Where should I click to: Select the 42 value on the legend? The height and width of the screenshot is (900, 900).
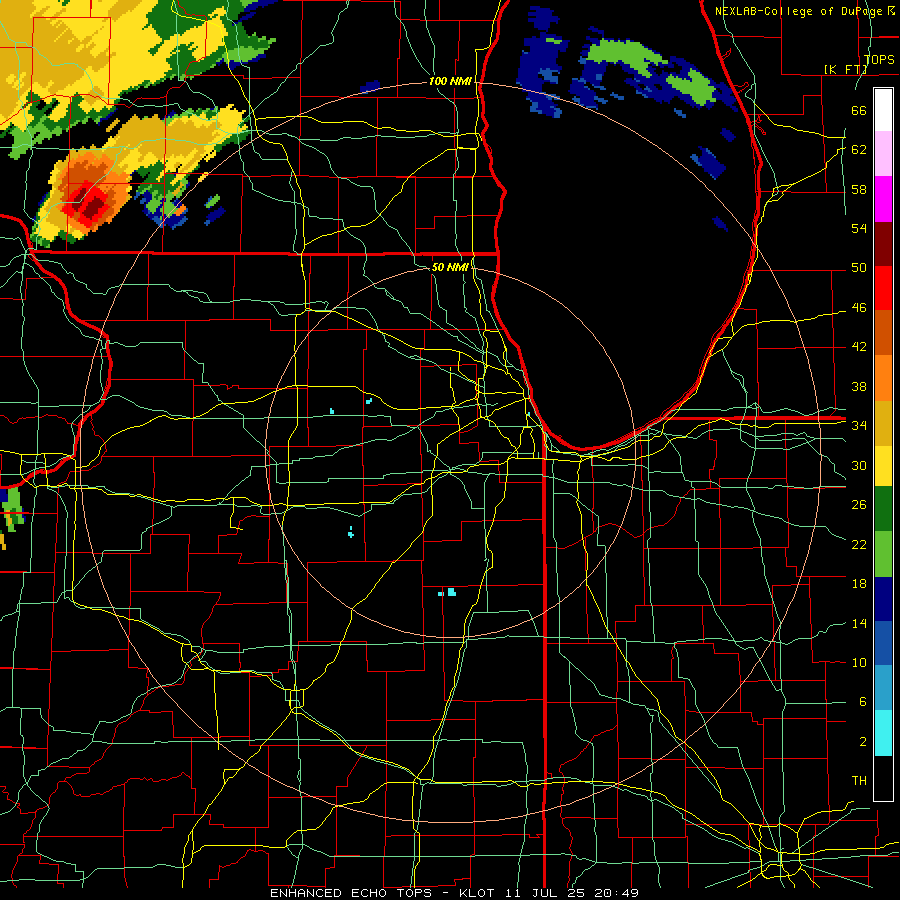coord(859,347)
